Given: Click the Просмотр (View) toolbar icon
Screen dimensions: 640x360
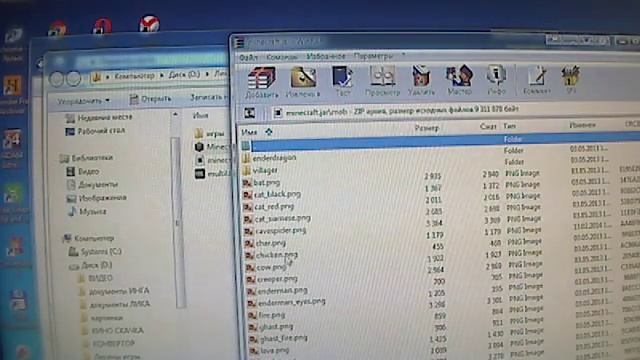Looking at the screenshot, I should (382, 81).
